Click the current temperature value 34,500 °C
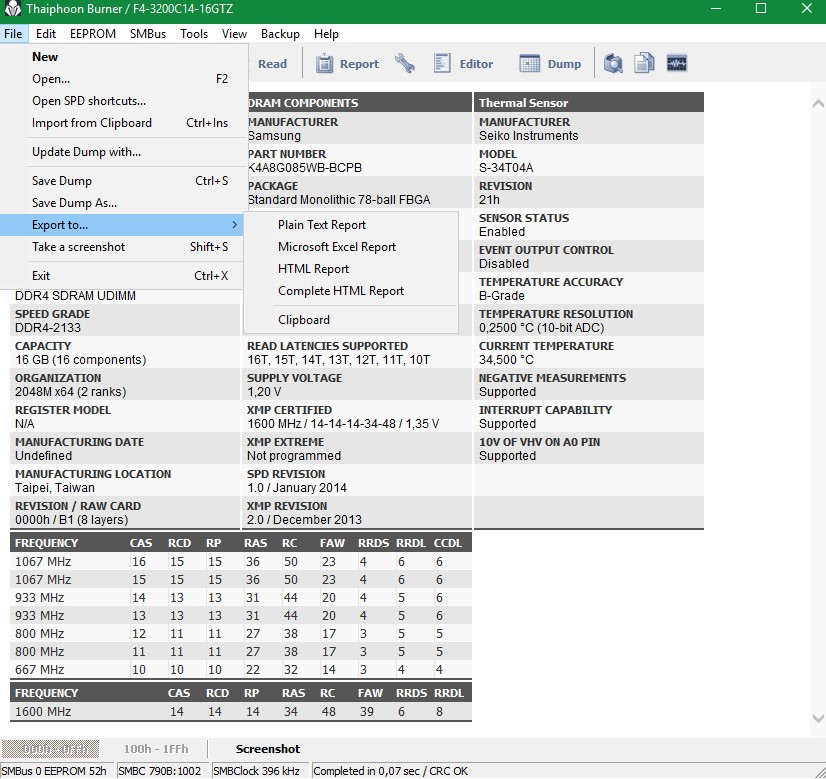Image resolution: width=826 pixels, height=779 pixels. (x=506, y=360)
